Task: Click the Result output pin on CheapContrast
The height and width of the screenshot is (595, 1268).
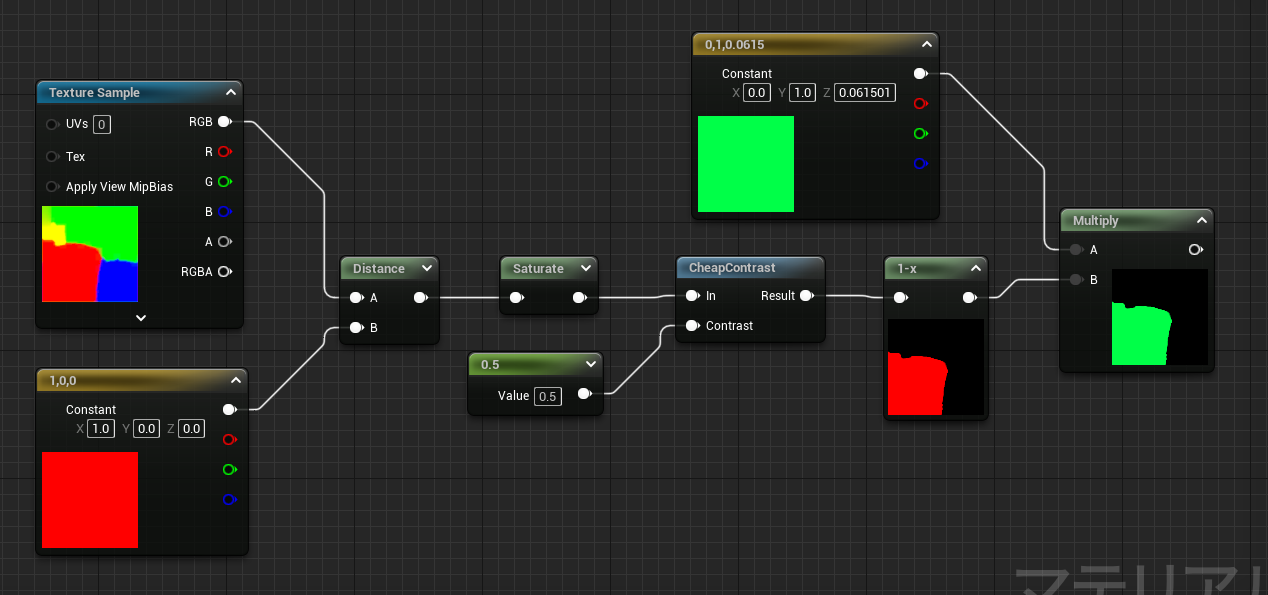Action: 804,296
